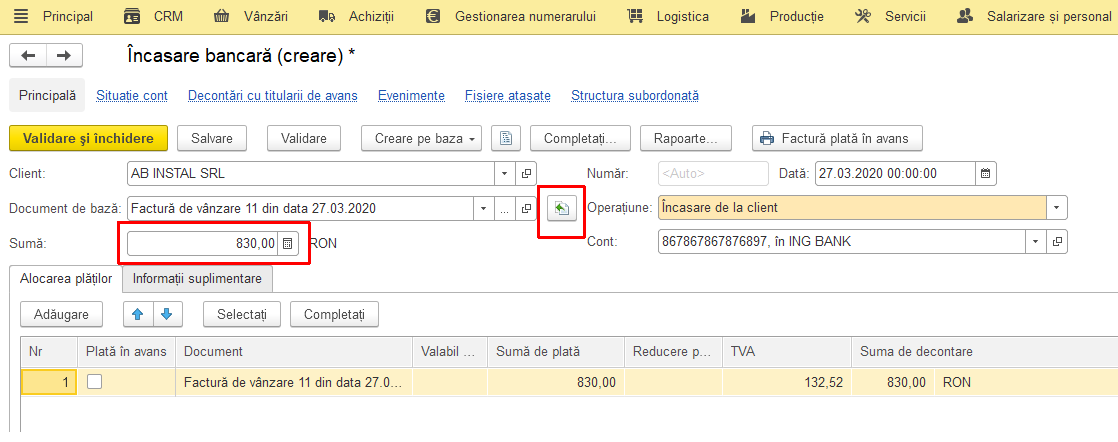Open the calculator icon in Sumă field
This screenshot has width=1118, height=442.
point(287,244)
